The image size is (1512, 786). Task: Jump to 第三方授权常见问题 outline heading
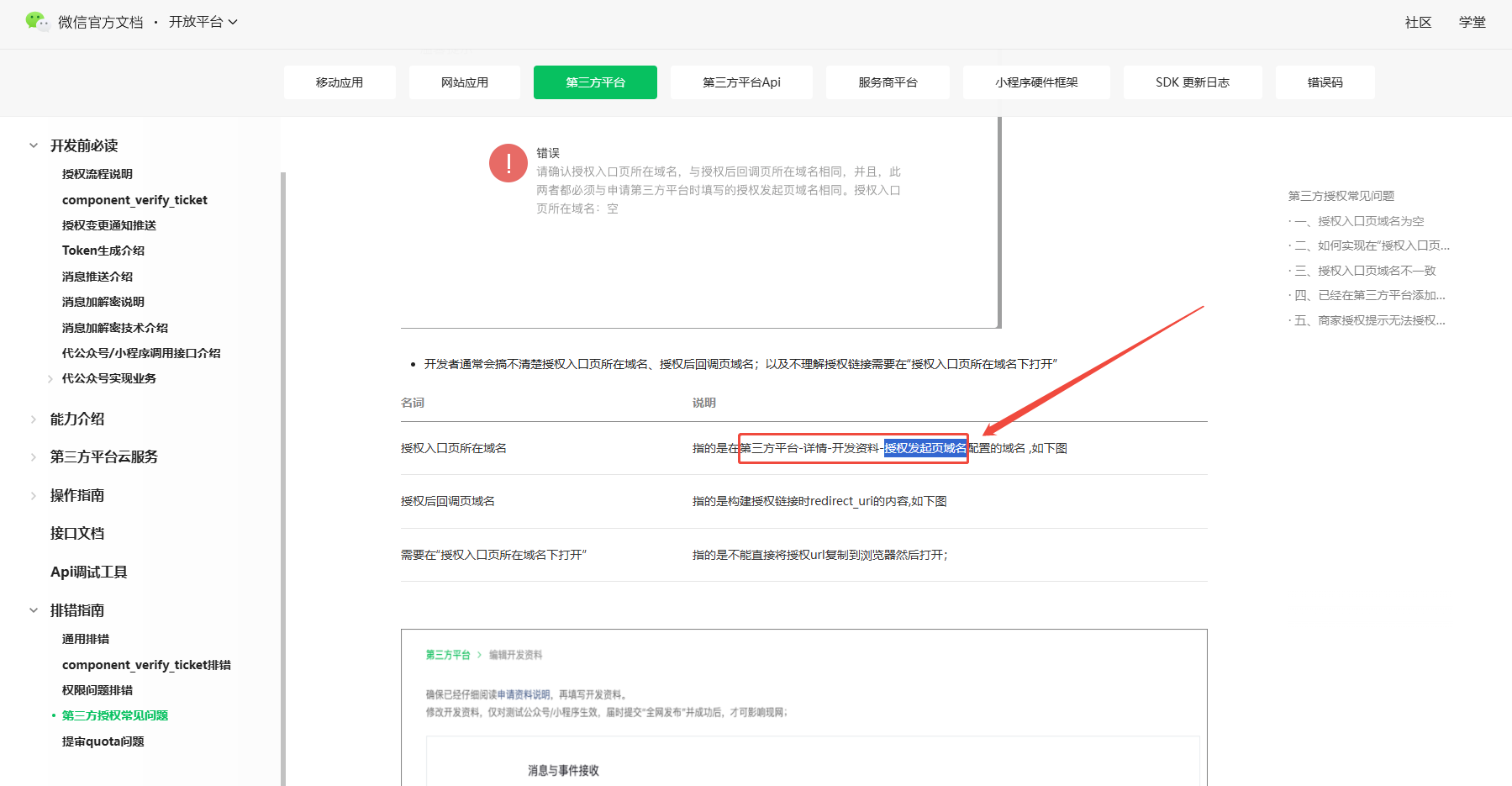click(x=1341, y=196)
